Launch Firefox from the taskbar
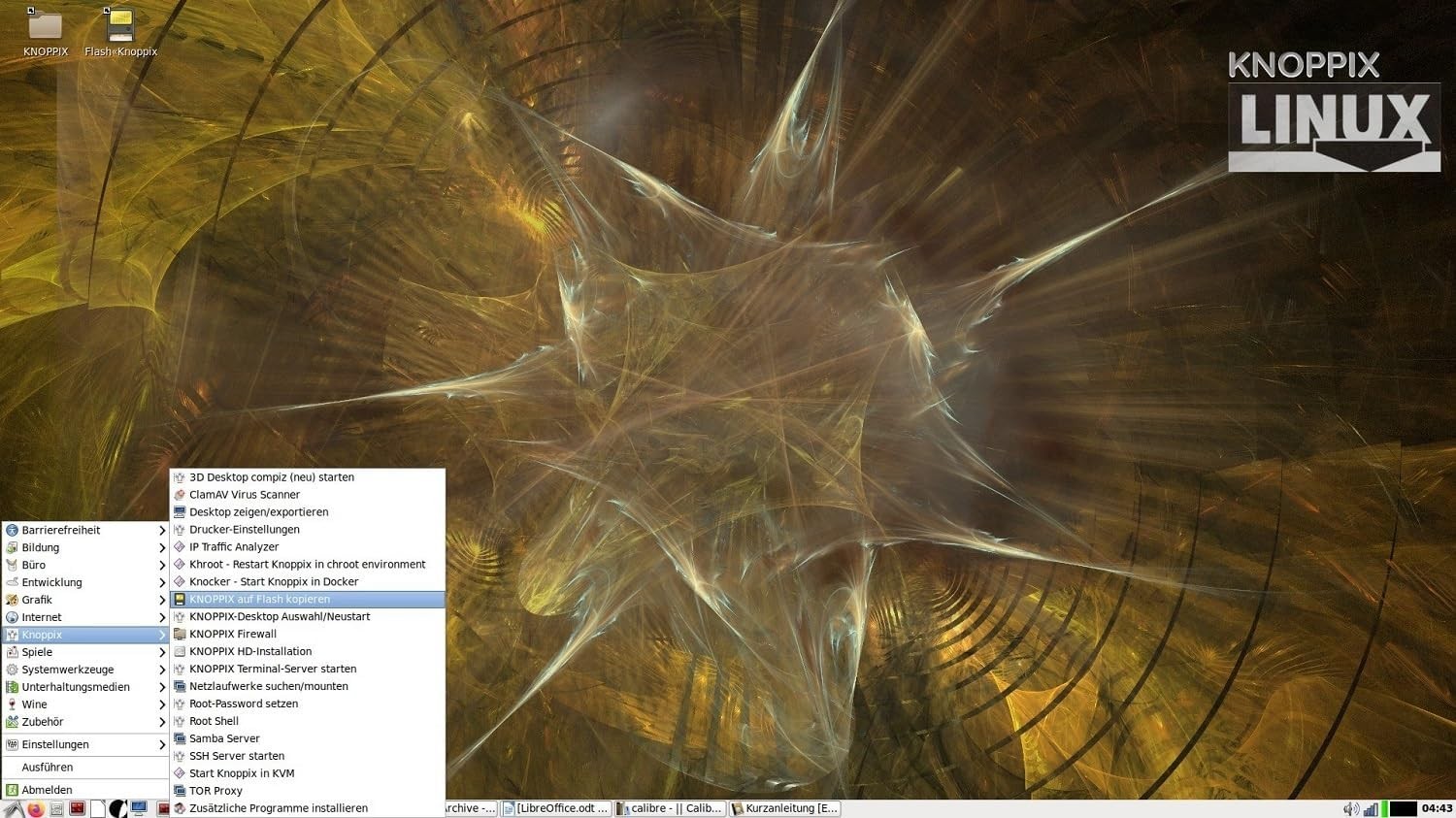Image resolution: width=1456 pixels, height=818 pixels. (x=36, y=809)
